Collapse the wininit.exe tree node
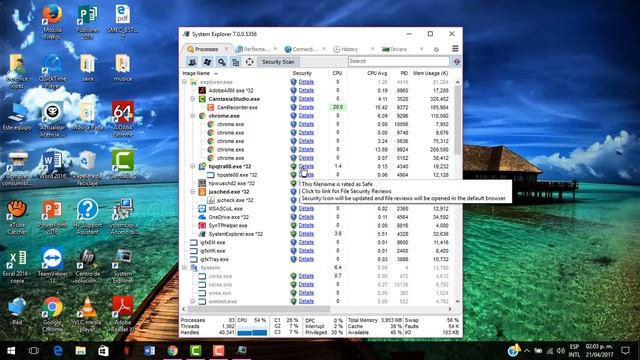Image resolution: width=640 pixels, height=360 pixels. (x=193, y=302)
